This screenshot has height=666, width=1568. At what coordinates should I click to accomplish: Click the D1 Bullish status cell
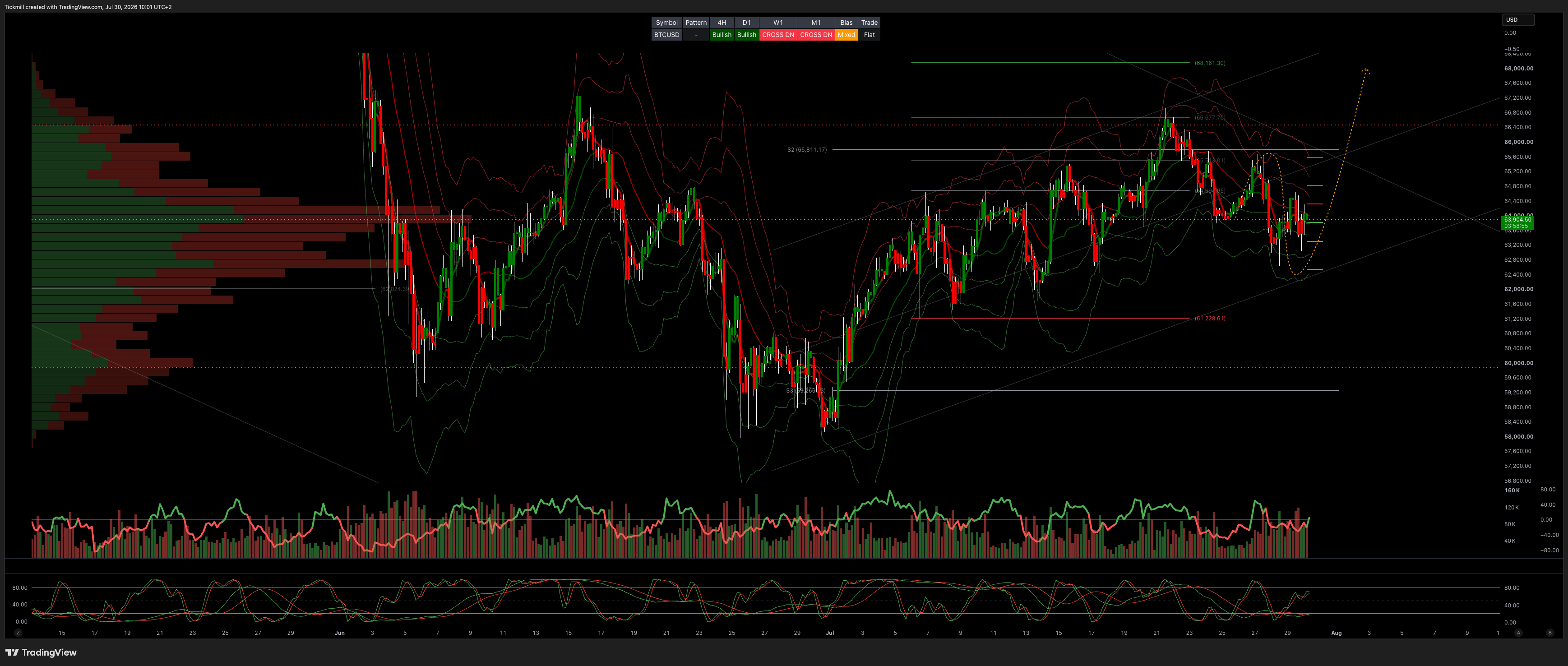(746, 35)
